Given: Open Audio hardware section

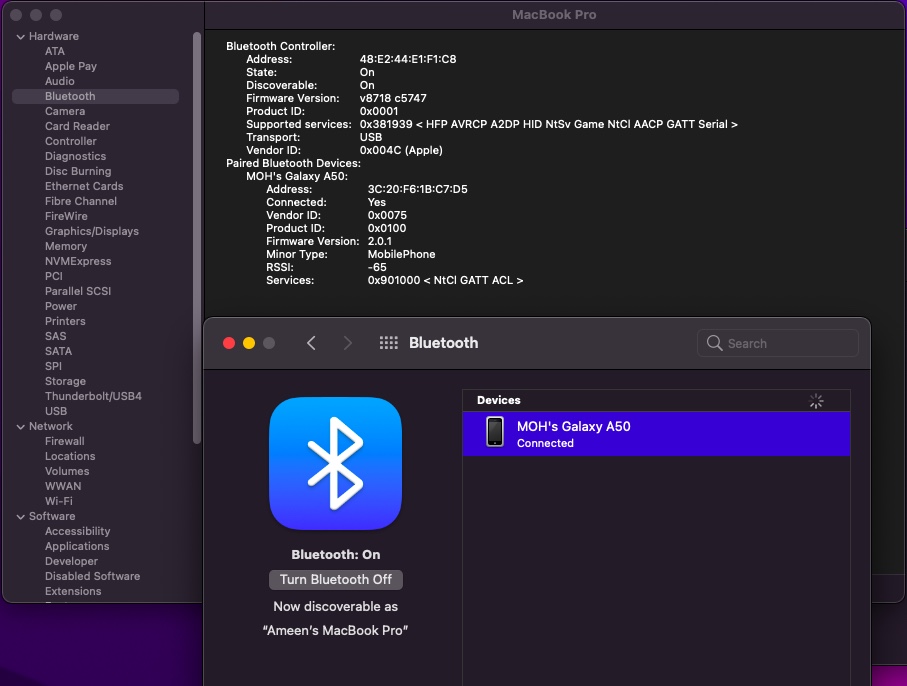Looking at the screenshot, I should tap(60, 81).
